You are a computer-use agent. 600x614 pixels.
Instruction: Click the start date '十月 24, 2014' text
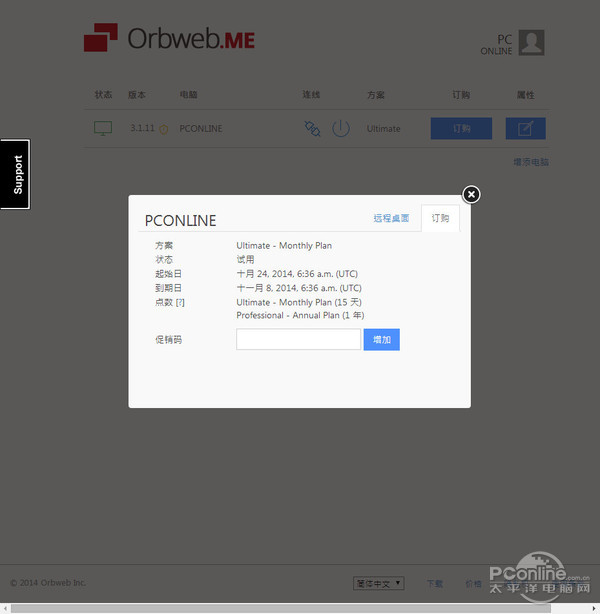point(297,274)
